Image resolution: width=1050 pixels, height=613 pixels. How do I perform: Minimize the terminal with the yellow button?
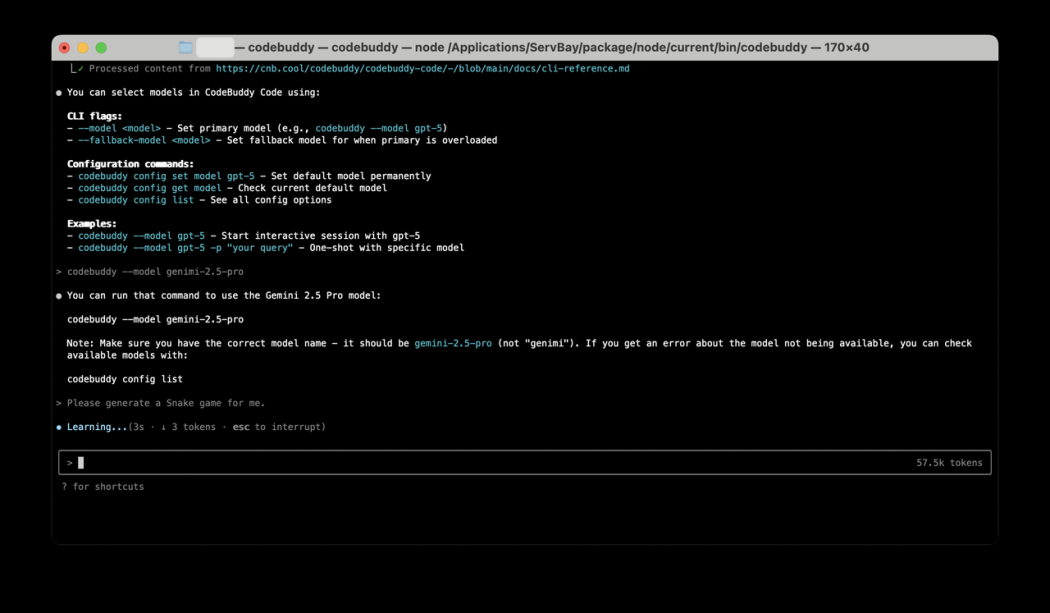[83, 48]
